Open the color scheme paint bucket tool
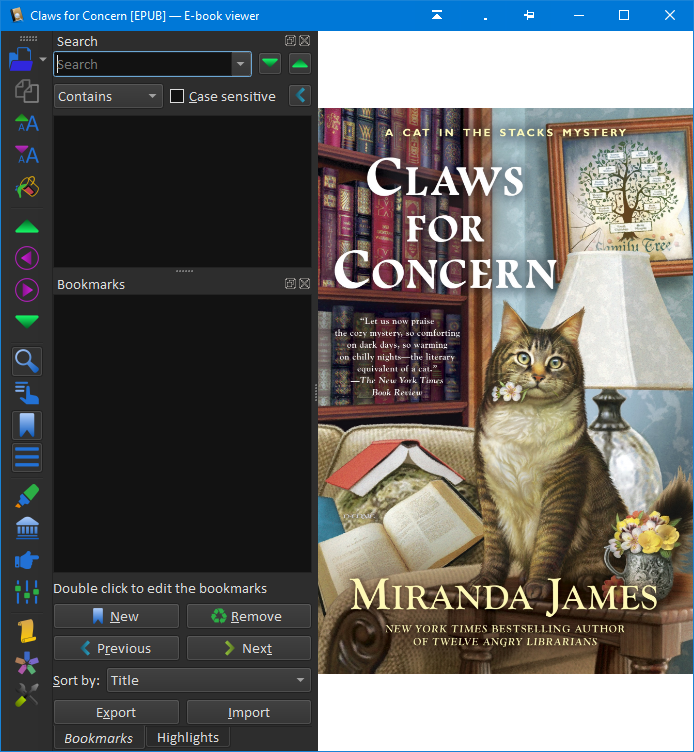This screenshot has height=752, width=694. (27, 187)
